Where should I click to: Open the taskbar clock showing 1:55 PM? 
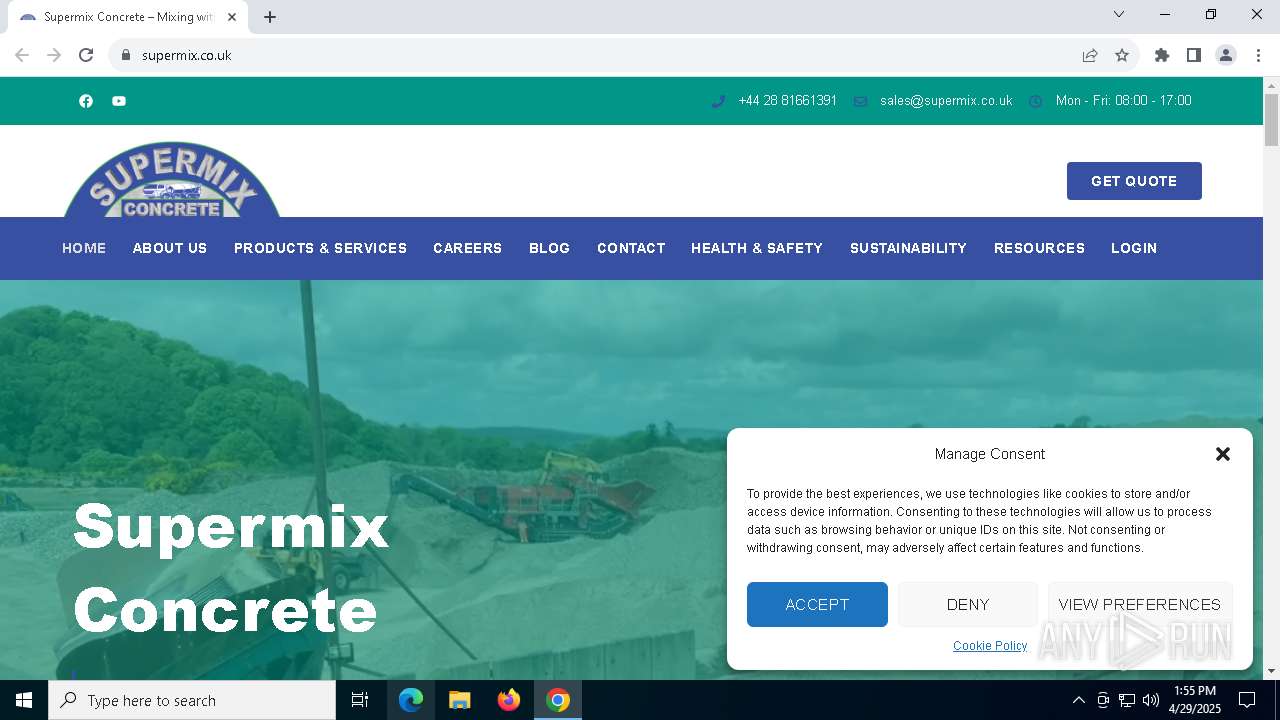tap(1195, 700)
